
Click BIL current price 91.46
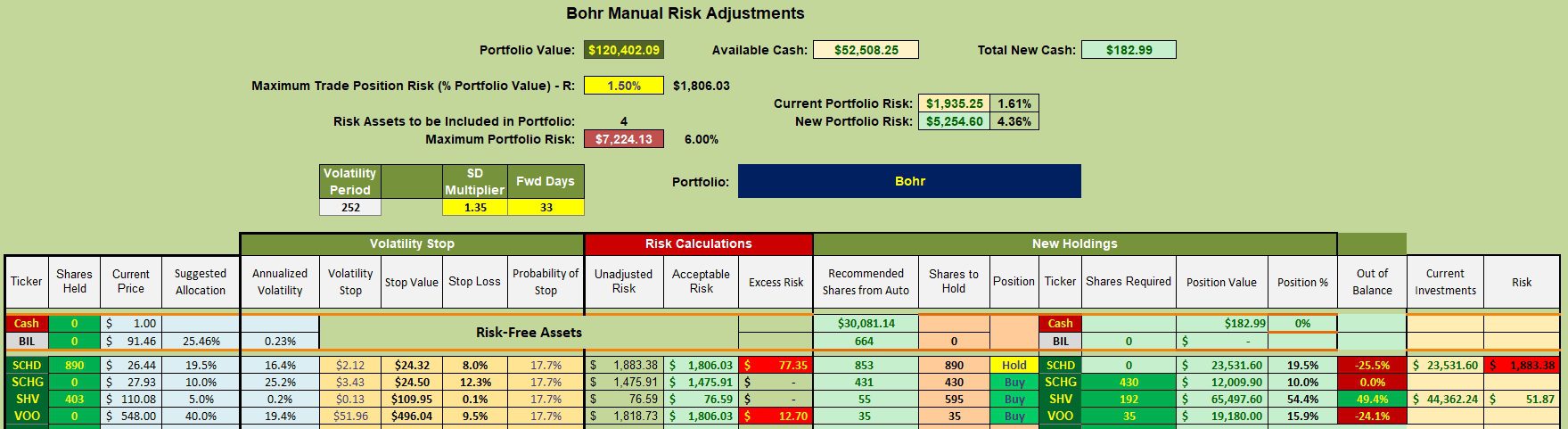tap(131, 341)
